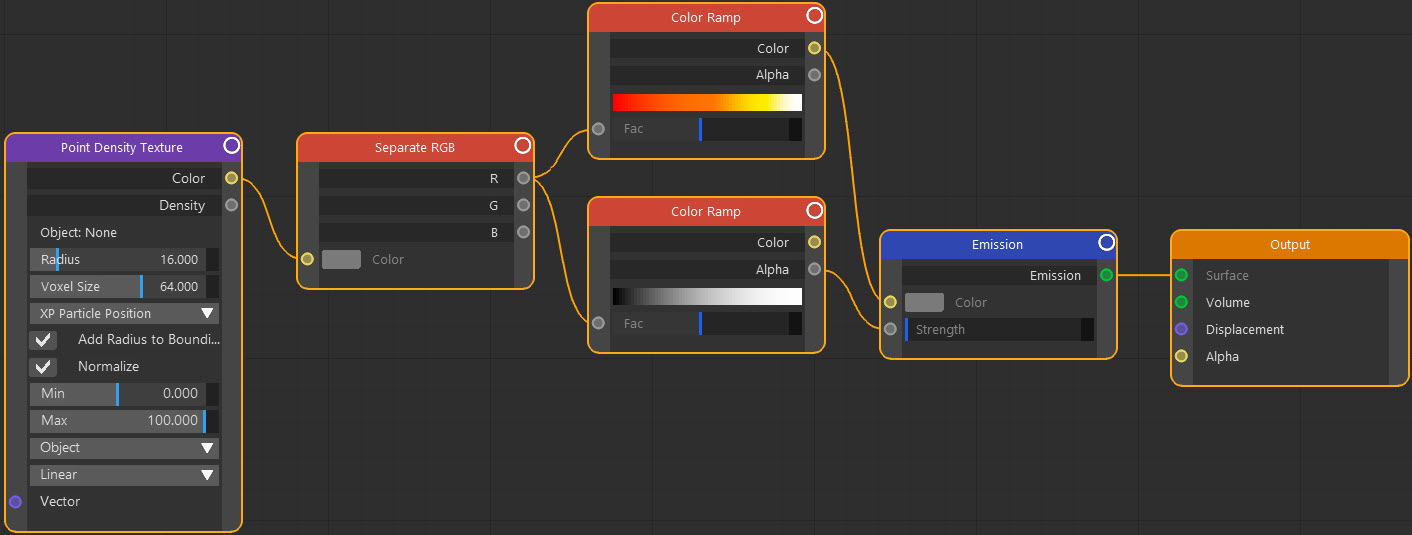The height and width of the screenshot is (535, 1412).
Task: Click the red Color Ramp Fac input socket
Action: [598, 129]
